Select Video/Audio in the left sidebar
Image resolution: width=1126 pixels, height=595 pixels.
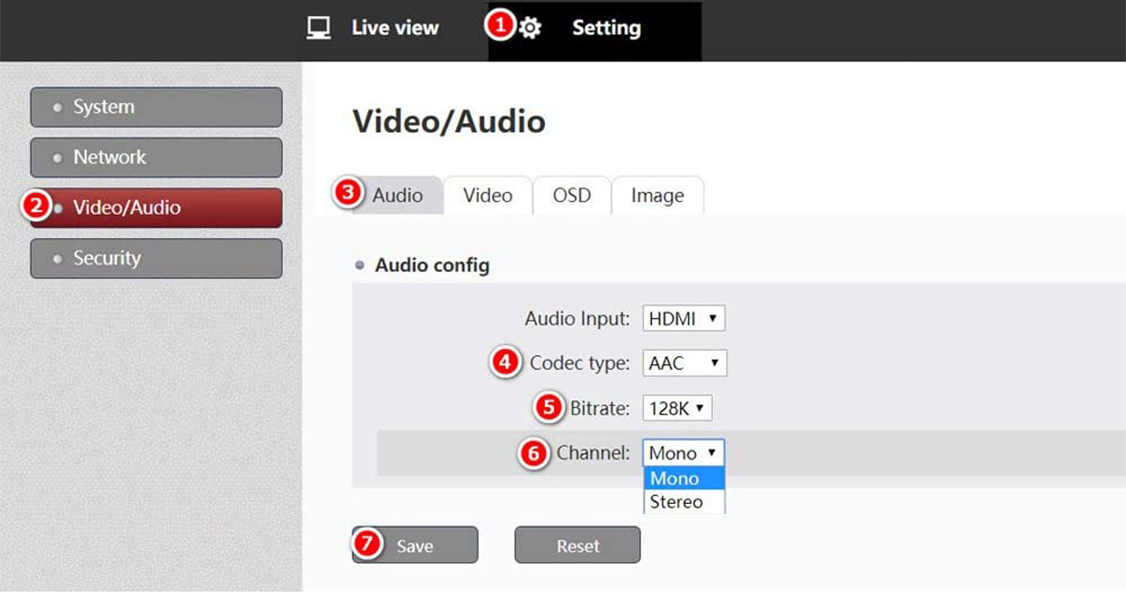(x=156, y=208)
